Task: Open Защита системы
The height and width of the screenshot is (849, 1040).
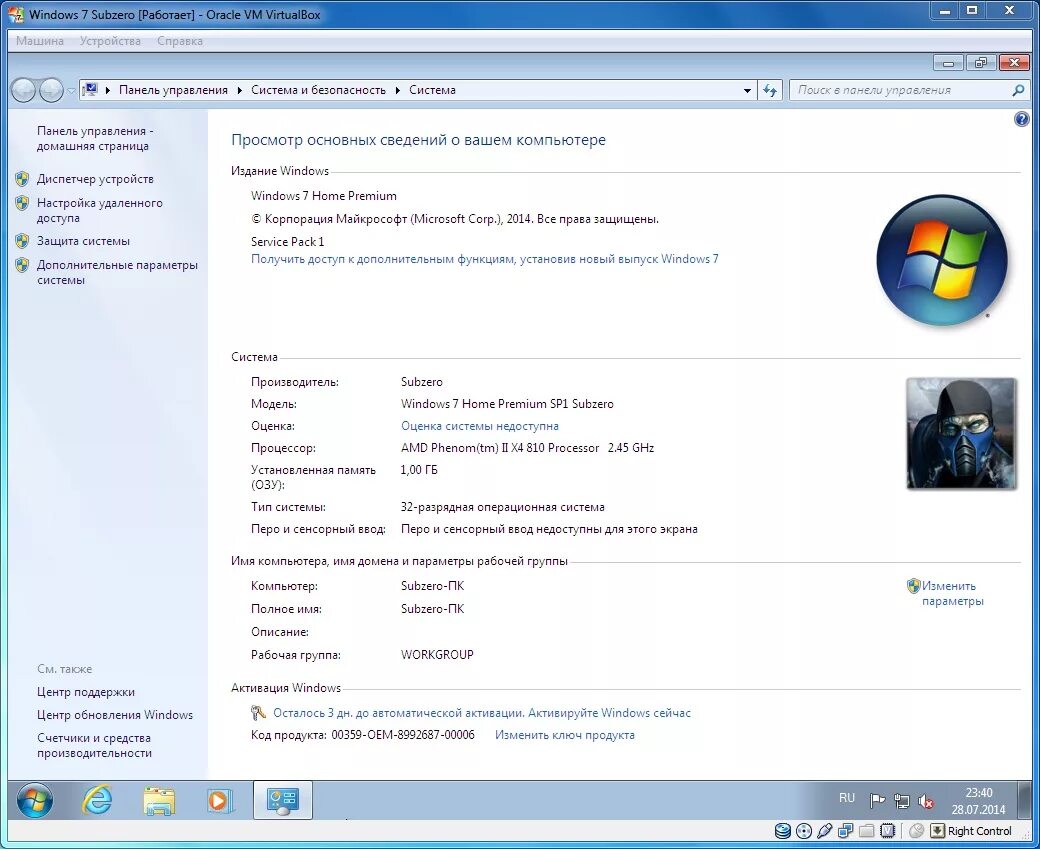Action: pos(84,241)
